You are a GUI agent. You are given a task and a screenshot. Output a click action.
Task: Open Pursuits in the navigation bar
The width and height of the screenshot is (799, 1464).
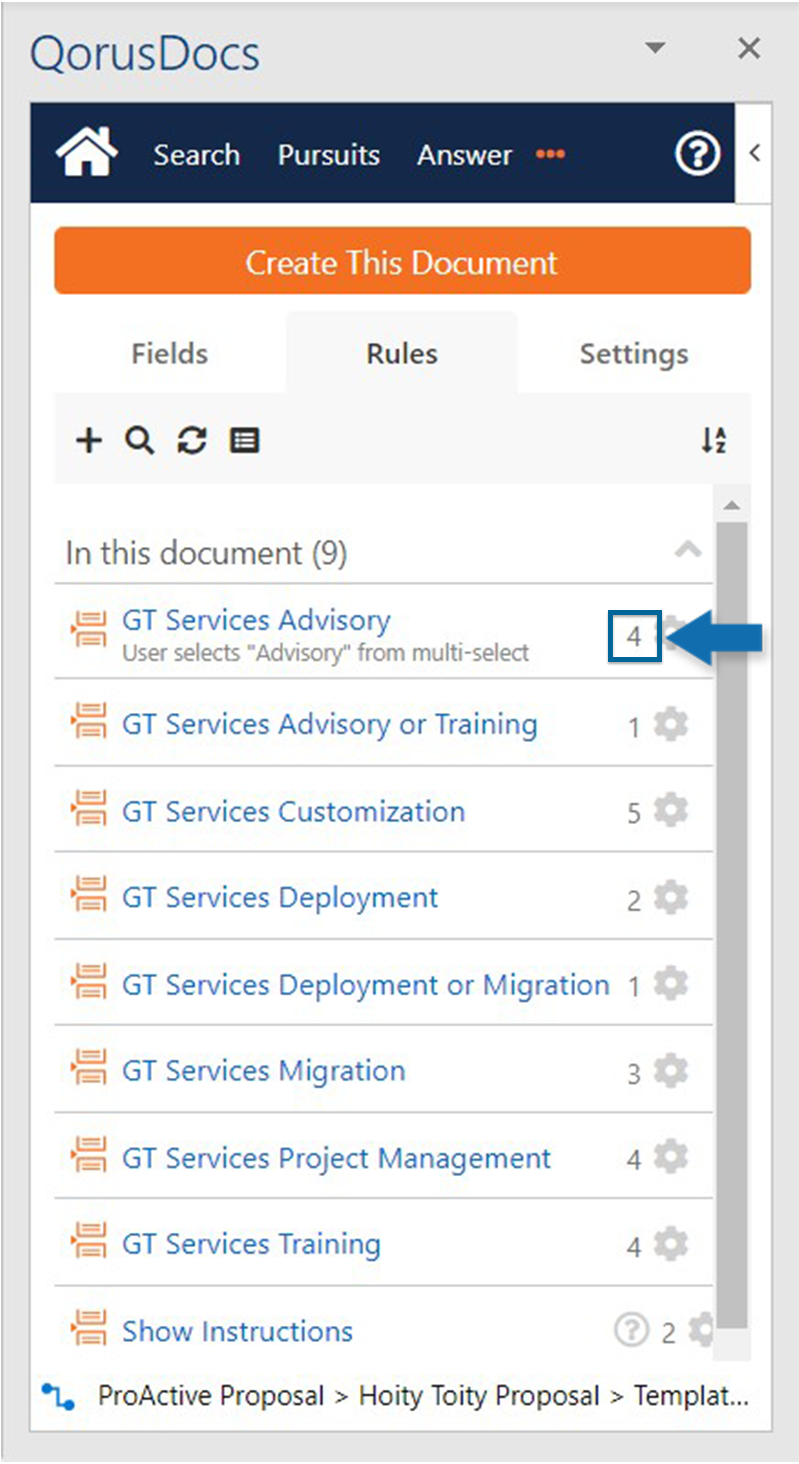[329, 155]
